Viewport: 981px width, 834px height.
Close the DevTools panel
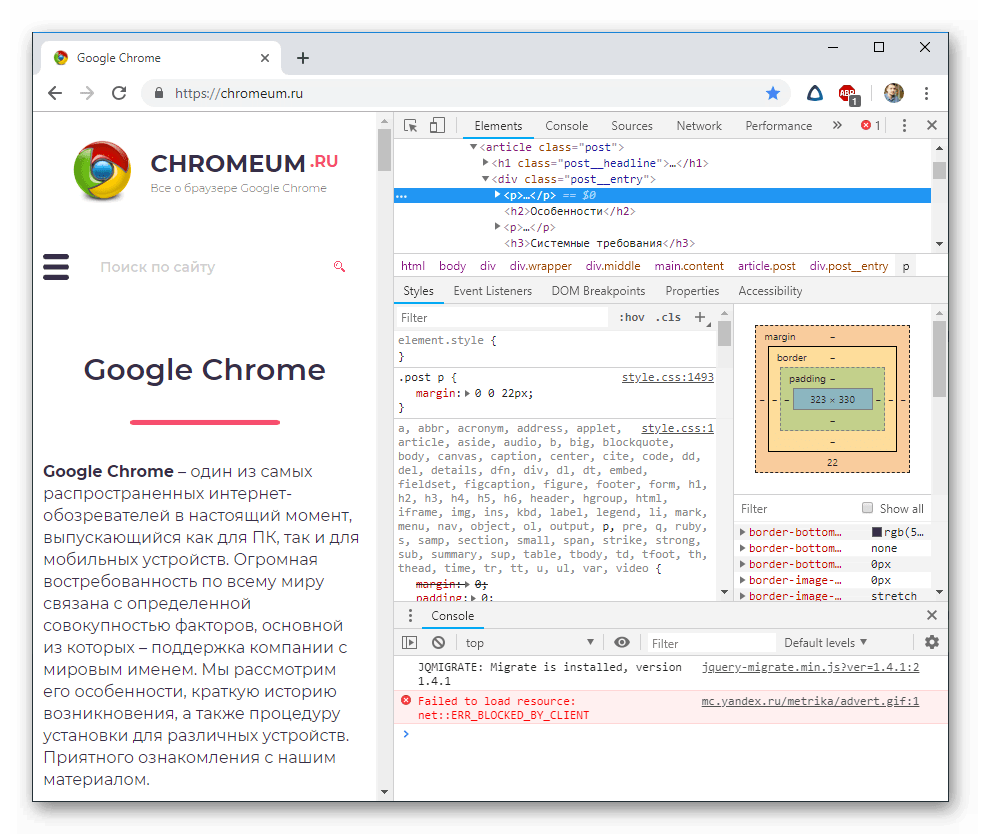[932, 126]
